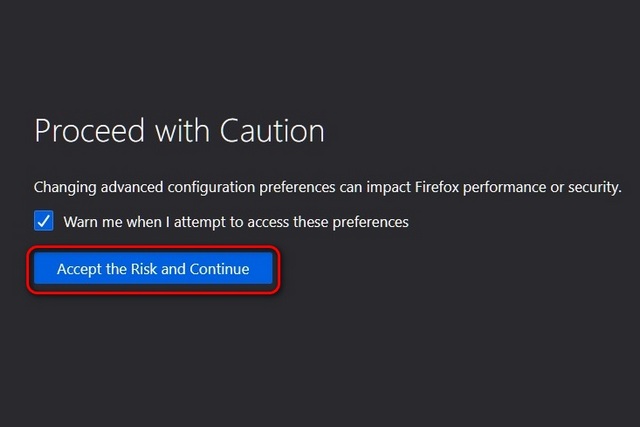Click "Changing advanced configuration" text
This screenshot has width=640, height=427.
(x=141, y=187)
